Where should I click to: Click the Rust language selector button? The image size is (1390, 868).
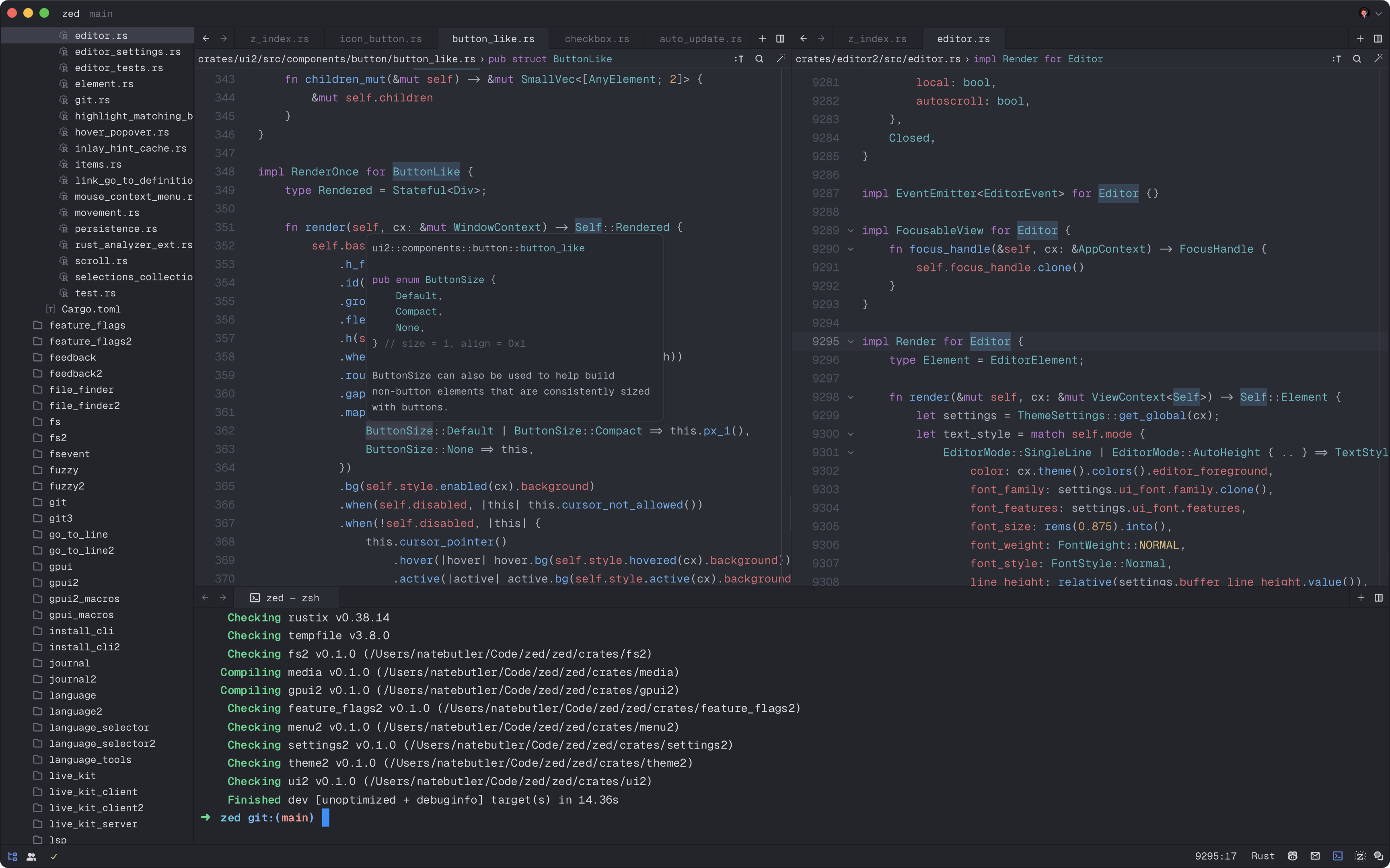[1263, 856]
